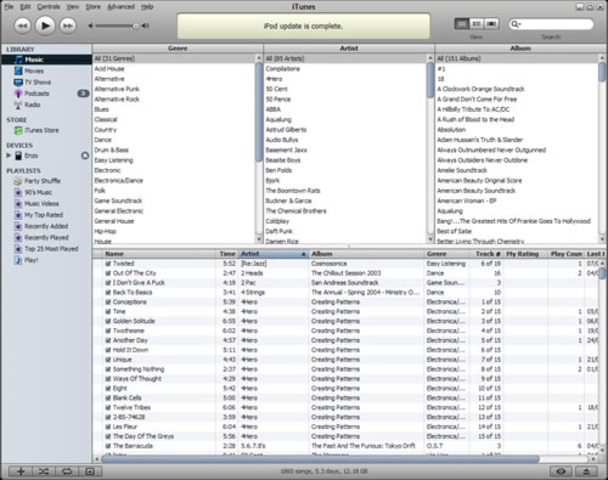The image size is (608, 480).
Task: Select the Absolution album in the Album list
Action: tap(516, 129)
